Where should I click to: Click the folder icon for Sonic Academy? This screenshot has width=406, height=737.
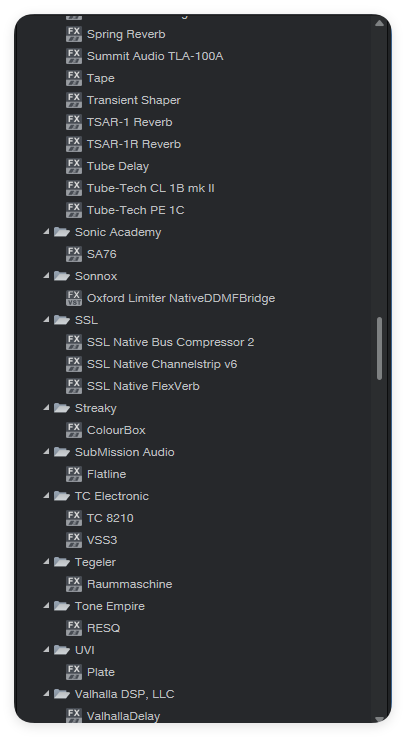point(62,232)
